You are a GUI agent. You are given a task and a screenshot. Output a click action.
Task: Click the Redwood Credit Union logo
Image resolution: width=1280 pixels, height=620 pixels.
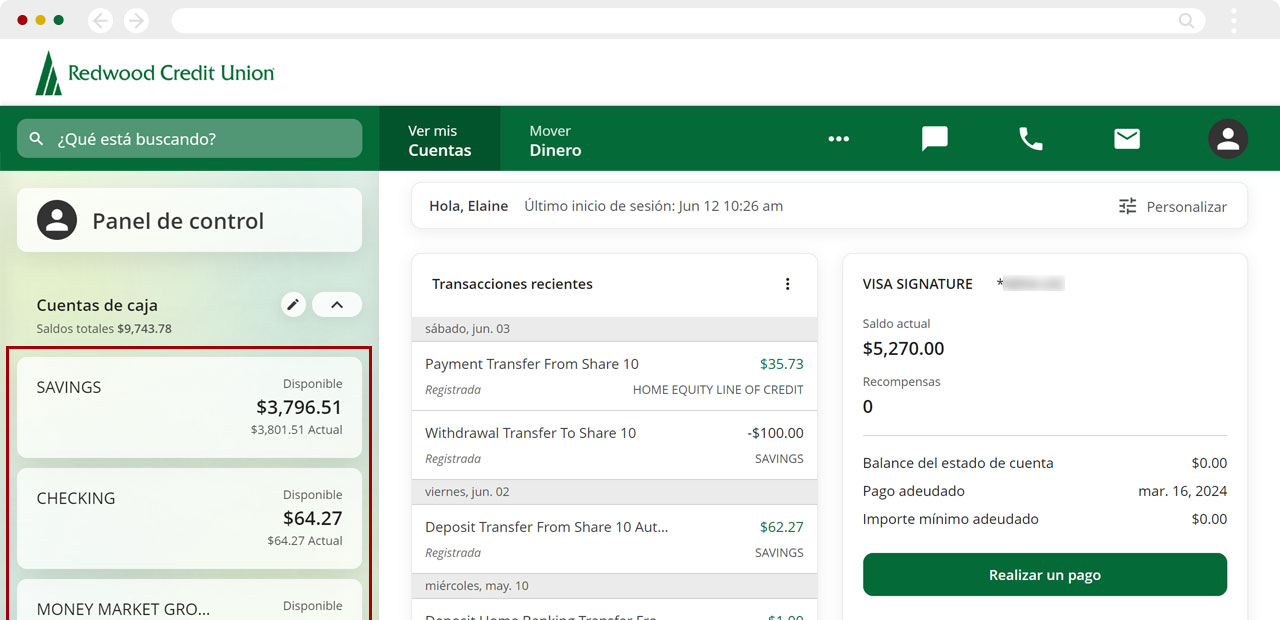[x=155, y=73]
